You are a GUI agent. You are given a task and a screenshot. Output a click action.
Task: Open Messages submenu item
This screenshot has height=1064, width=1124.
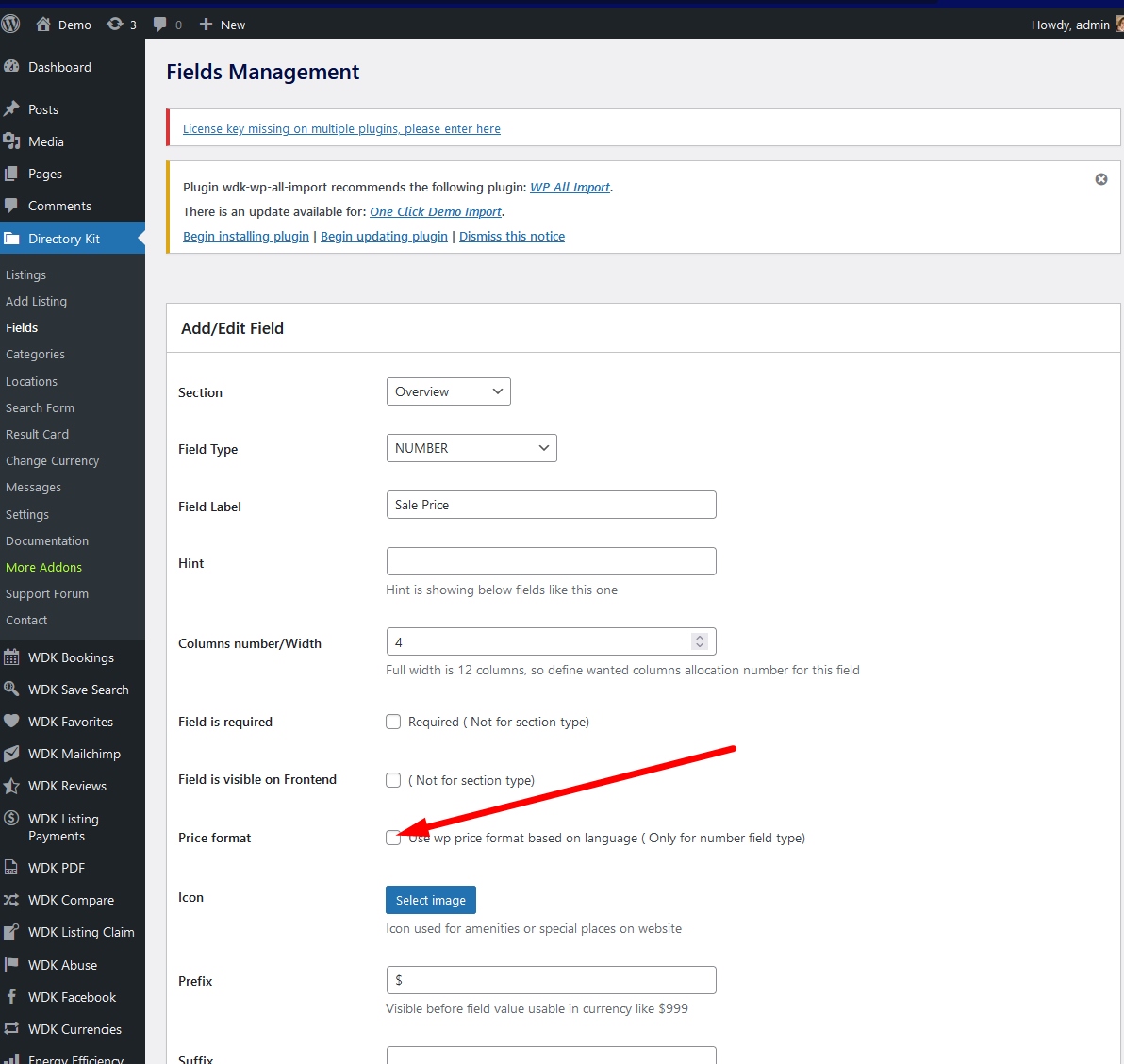coord(34,488)
